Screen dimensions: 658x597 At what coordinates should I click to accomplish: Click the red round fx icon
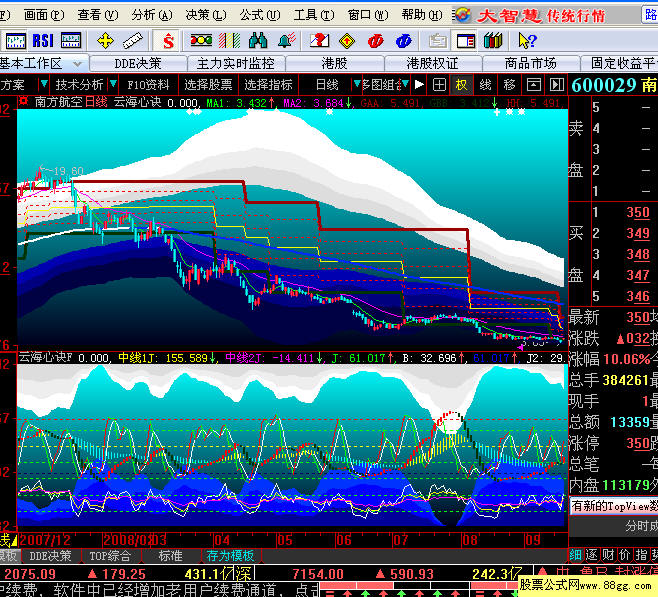point(375,41)
